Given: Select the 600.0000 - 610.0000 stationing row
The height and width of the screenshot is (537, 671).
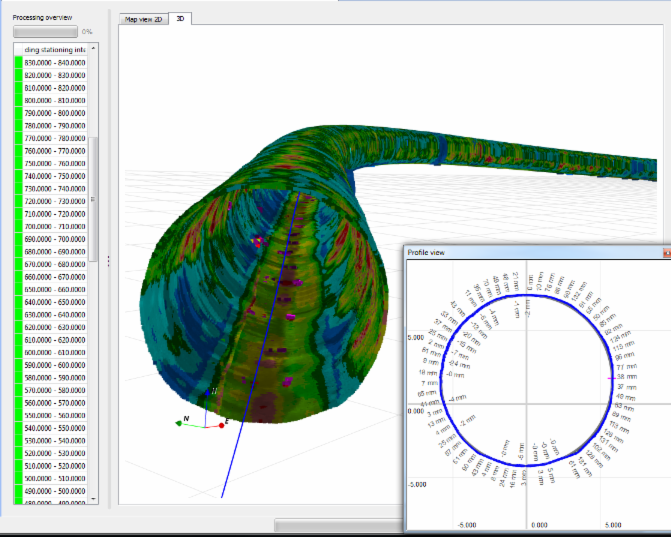Looking at the screenshot, I should pyautogui.click(x=54, y=352).
